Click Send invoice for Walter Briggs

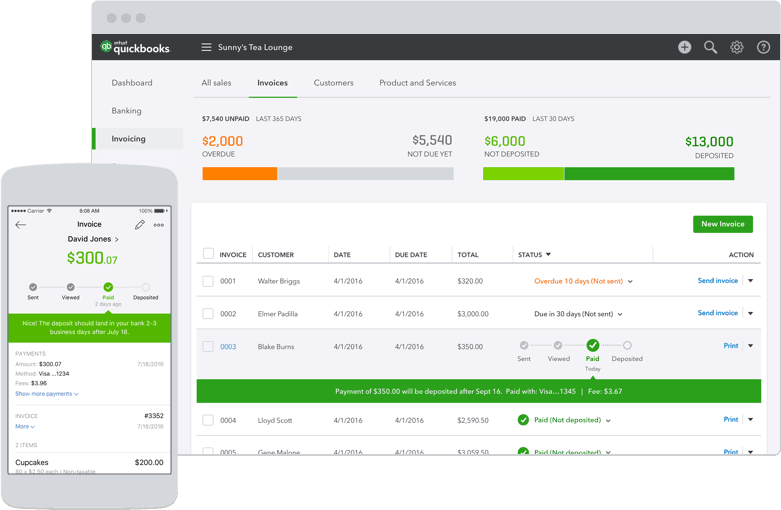pos(717,281)
